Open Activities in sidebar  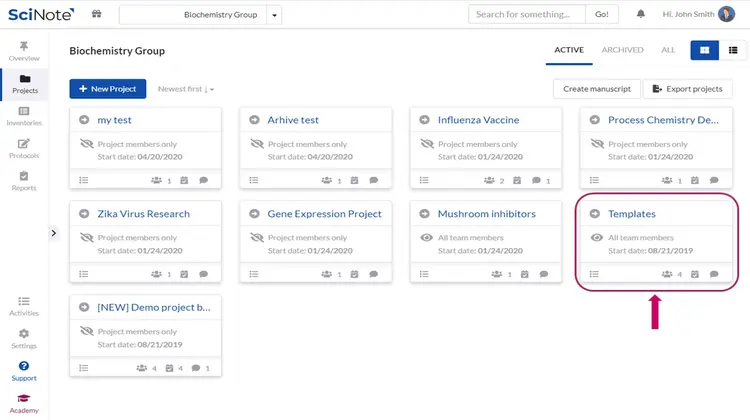coord(24,307)
